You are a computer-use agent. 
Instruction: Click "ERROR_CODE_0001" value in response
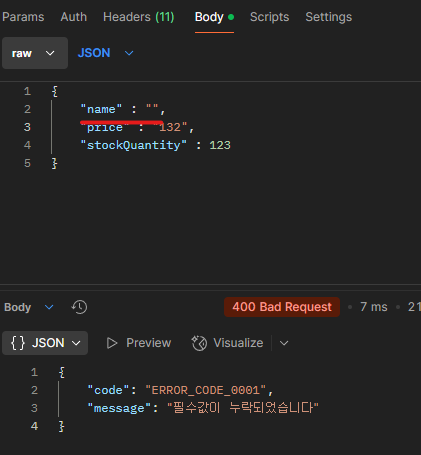coord(206,390)
